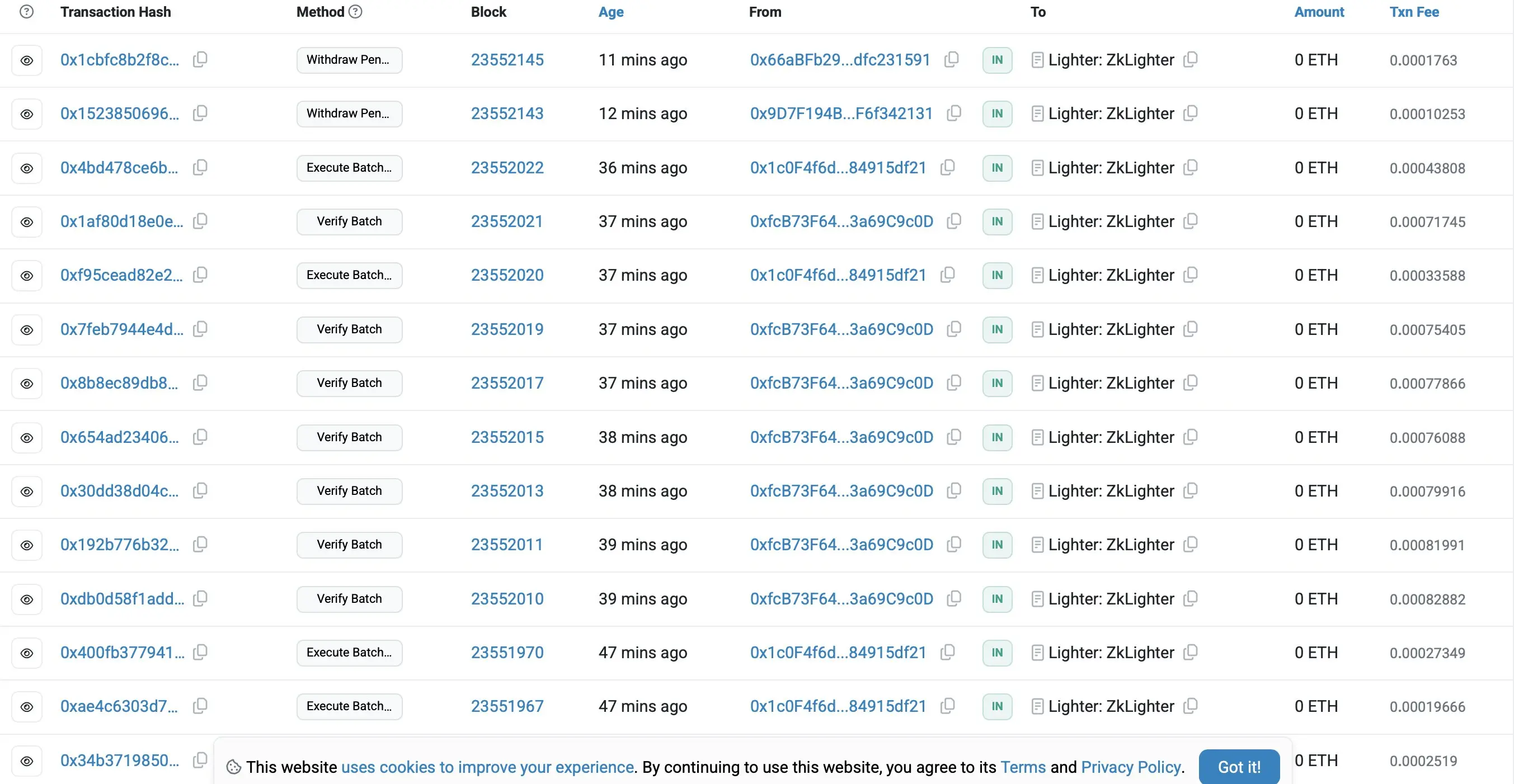Click help icon left of Transaction Hash header
Viewport: 1514px width, 784px height.
pyautogui.click(x=26, y=12)
